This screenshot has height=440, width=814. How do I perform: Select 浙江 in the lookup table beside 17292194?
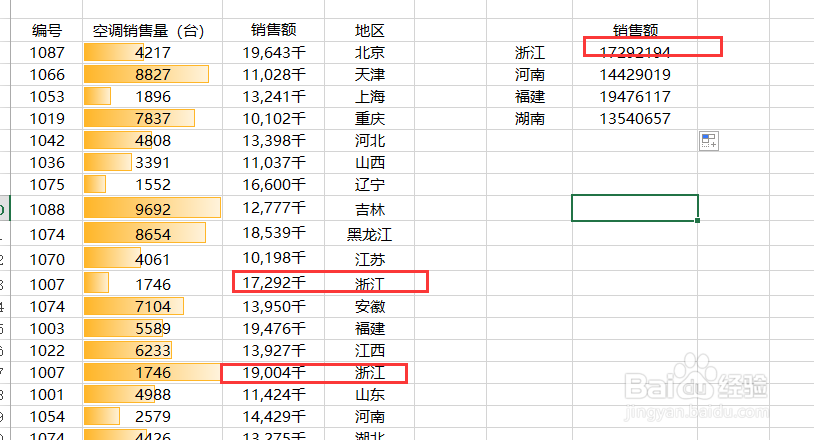point(530,52)
